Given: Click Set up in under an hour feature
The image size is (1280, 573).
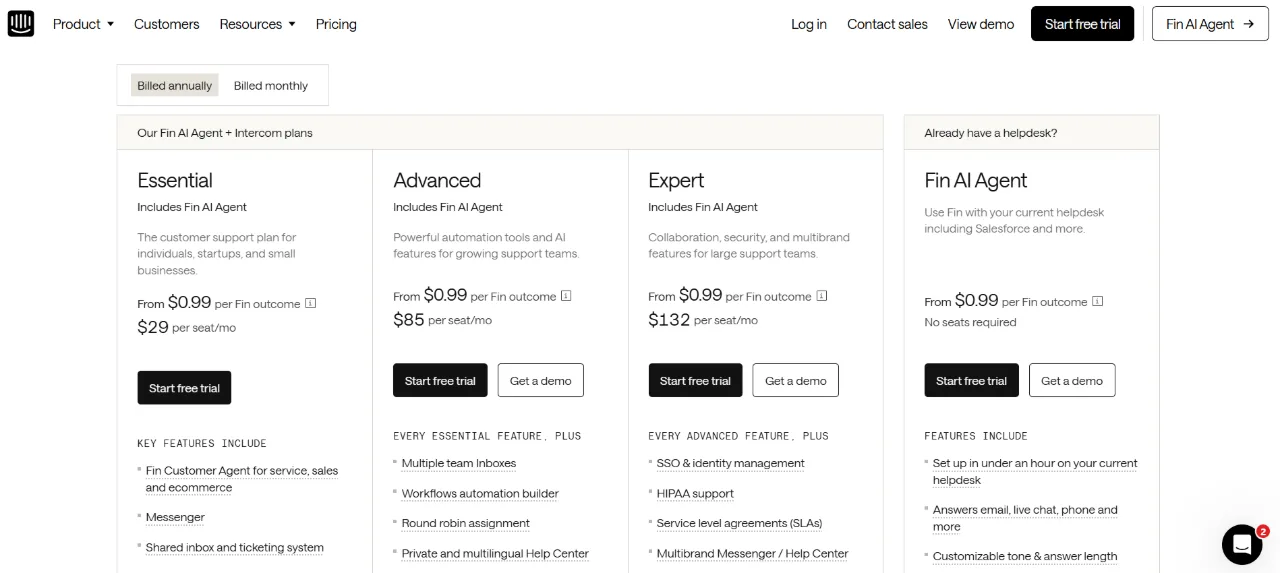Looking at the screenshot, I should click(1035, 471).
